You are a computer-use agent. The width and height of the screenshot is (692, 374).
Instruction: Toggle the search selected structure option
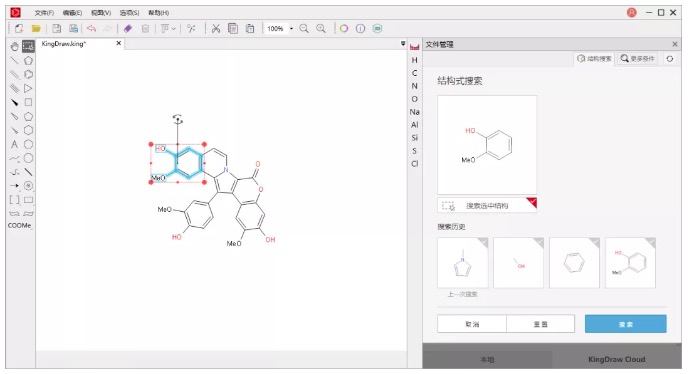pyautogui.click(x=487, y=205)
